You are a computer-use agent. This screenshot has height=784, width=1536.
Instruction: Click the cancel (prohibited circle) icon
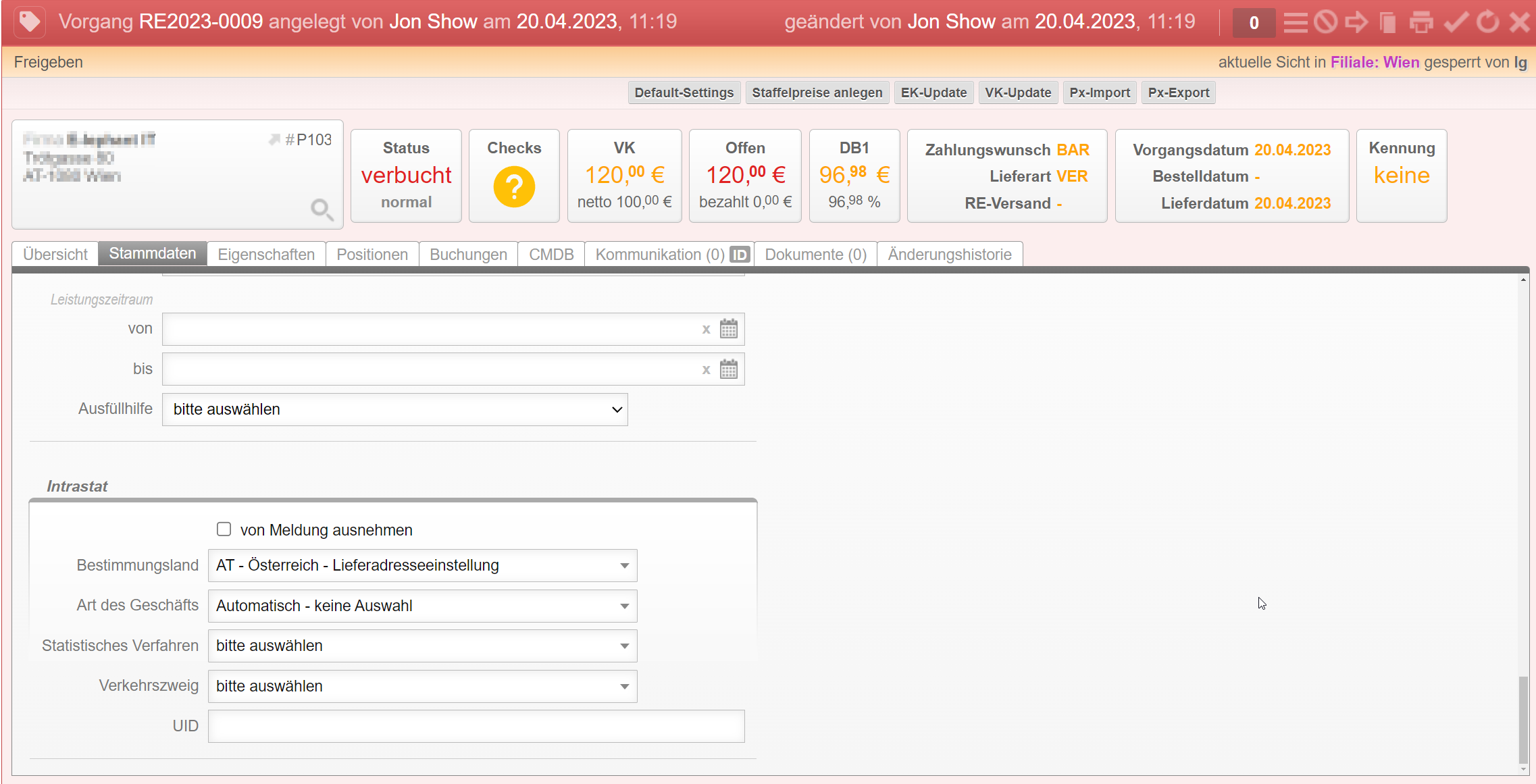[1325, 22]
